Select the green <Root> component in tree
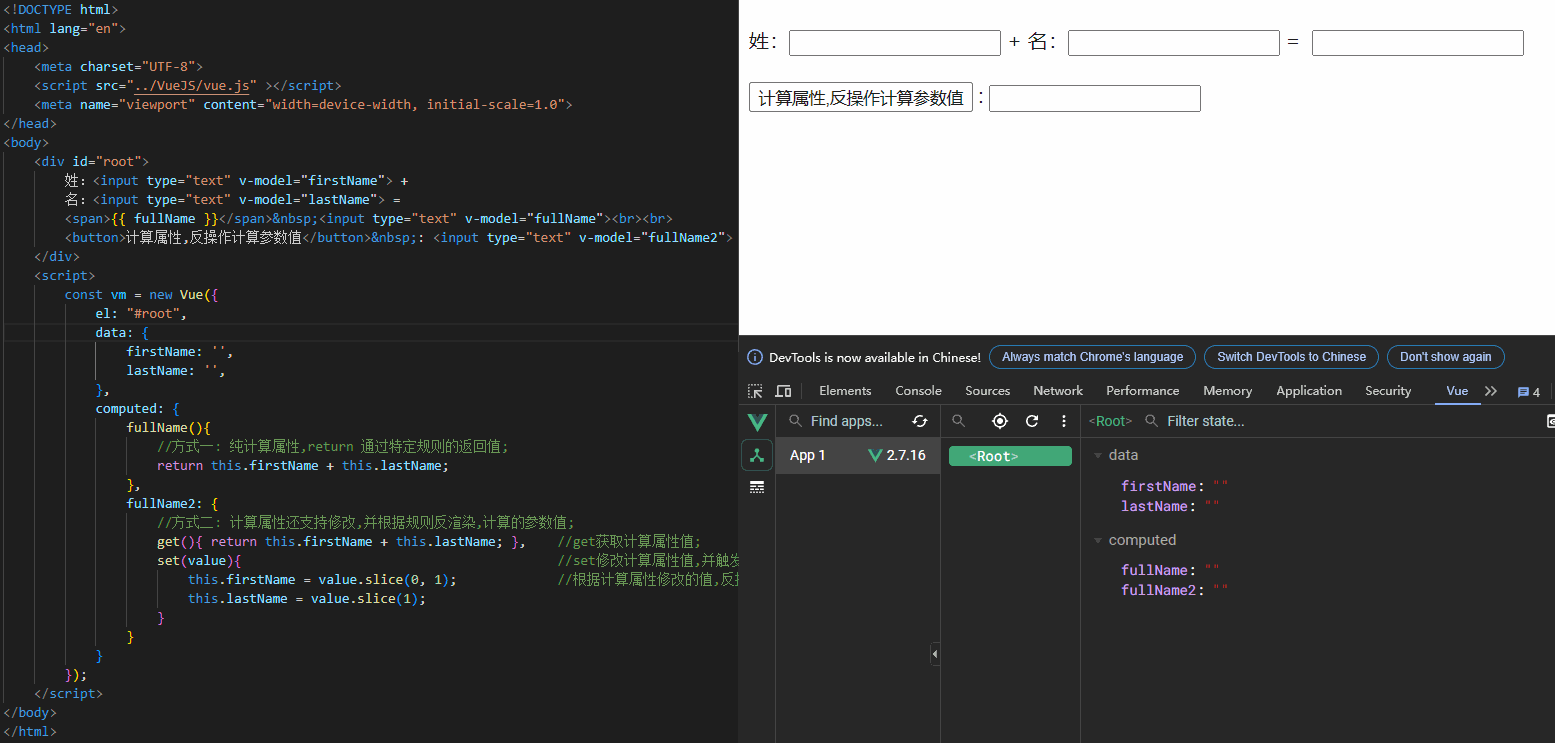Screen dimensions: 1555x743 [1010, 456]
